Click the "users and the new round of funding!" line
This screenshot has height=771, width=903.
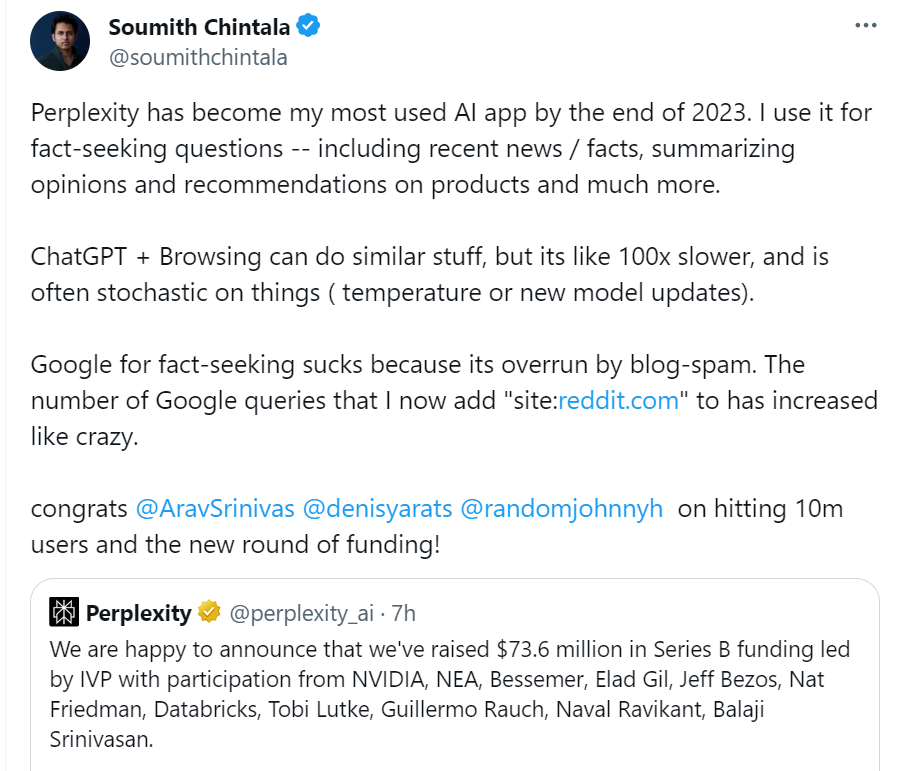click(x=235, y=545)
